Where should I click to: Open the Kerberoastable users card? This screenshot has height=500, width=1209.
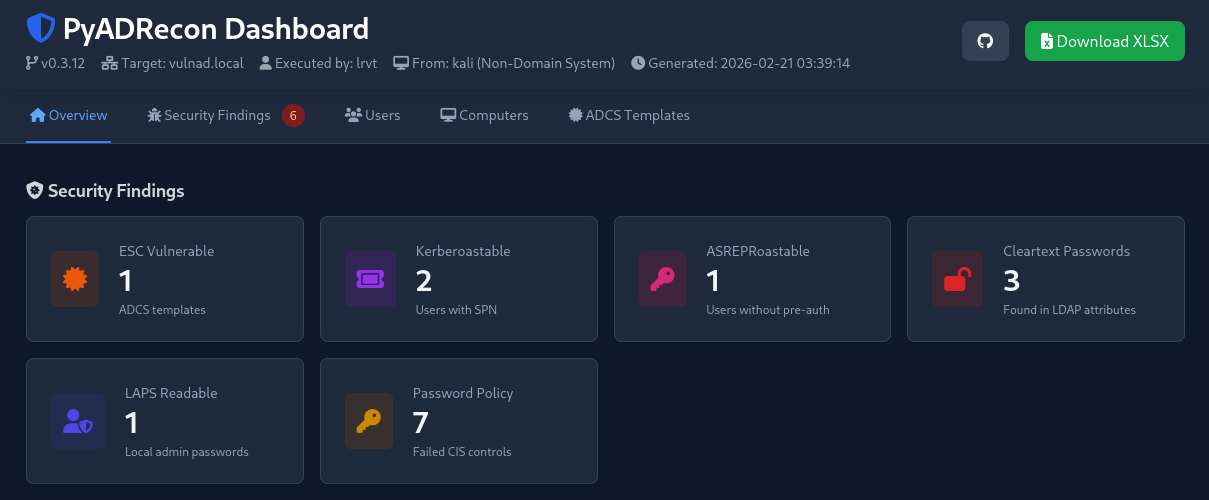(459, 279)
